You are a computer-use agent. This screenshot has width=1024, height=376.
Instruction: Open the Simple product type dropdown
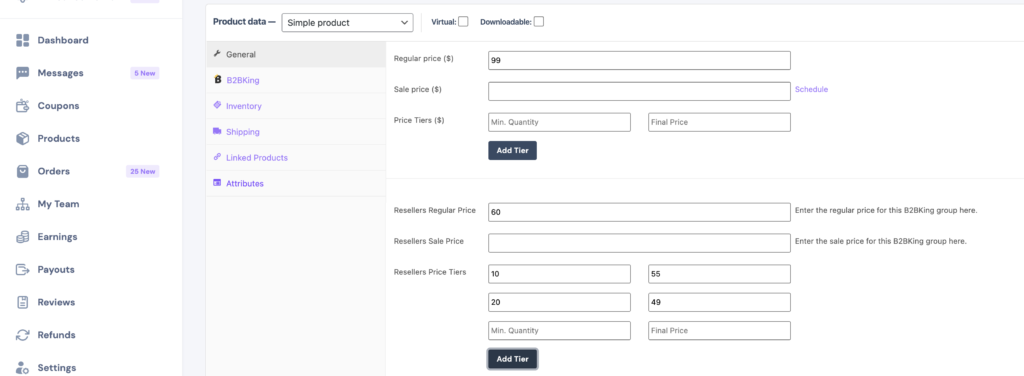347,22
